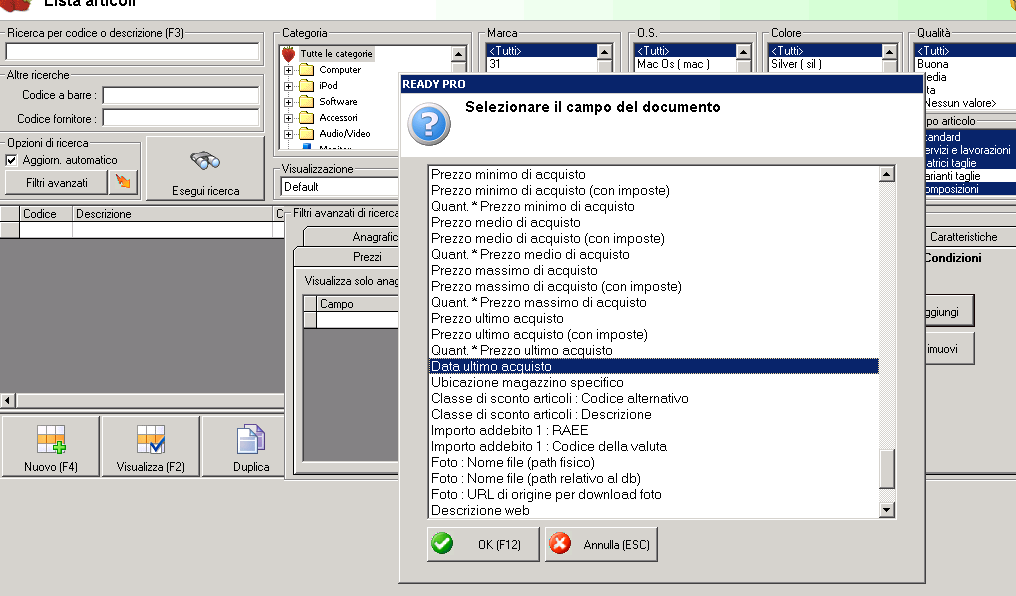Toggle the Aggiorn. automatico checkbox
Screen dimensions: 1016x596
11,160
